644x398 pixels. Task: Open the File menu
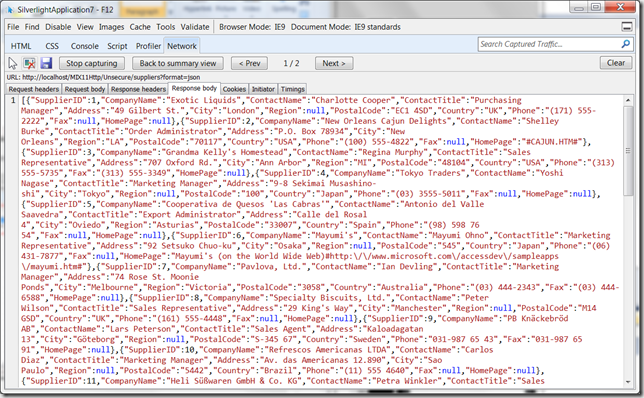click(x=13, y=27)
